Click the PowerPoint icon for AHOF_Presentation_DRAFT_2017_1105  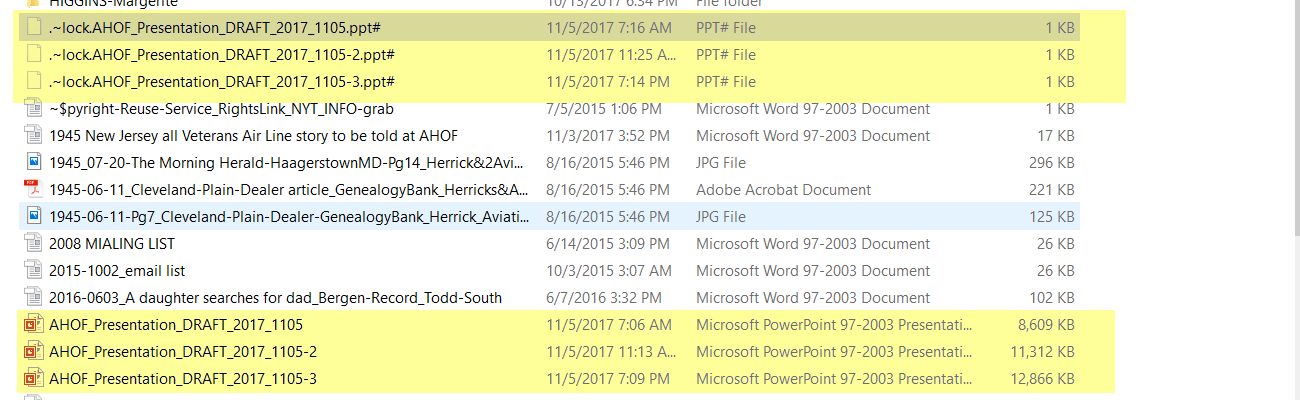point(33,324)
